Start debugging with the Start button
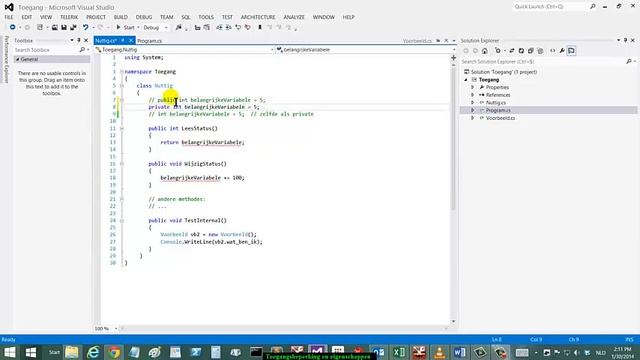Image resolution: width=640 pixels, height=360 pixels. tap(125, 27)
